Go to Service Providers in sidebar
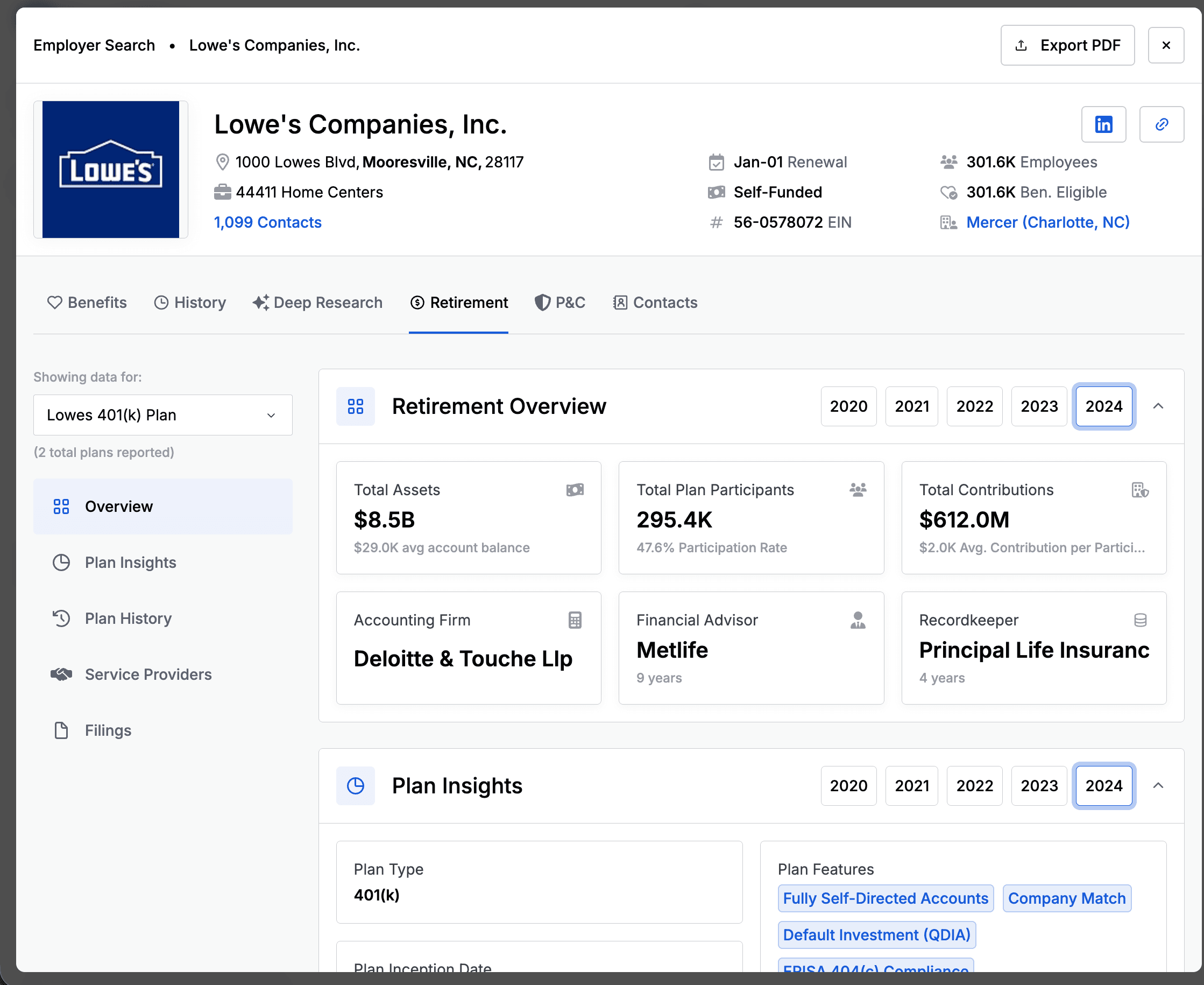This screenshot has height=985, width=1204. 148,674
